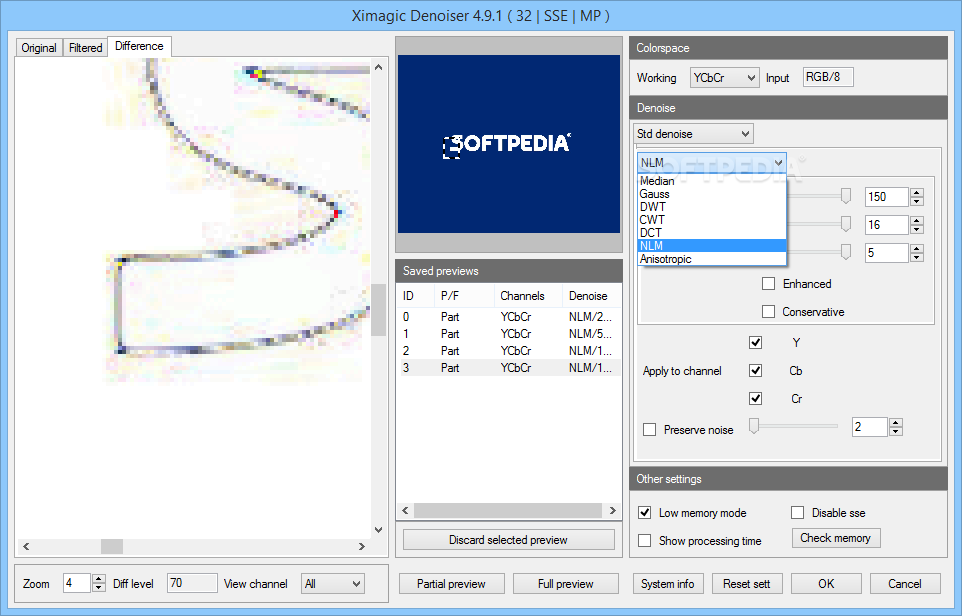Image resolution: width=962 pixels, height=616 pixels.
Task: Click the Cancel button
Action: coord(904,584)
